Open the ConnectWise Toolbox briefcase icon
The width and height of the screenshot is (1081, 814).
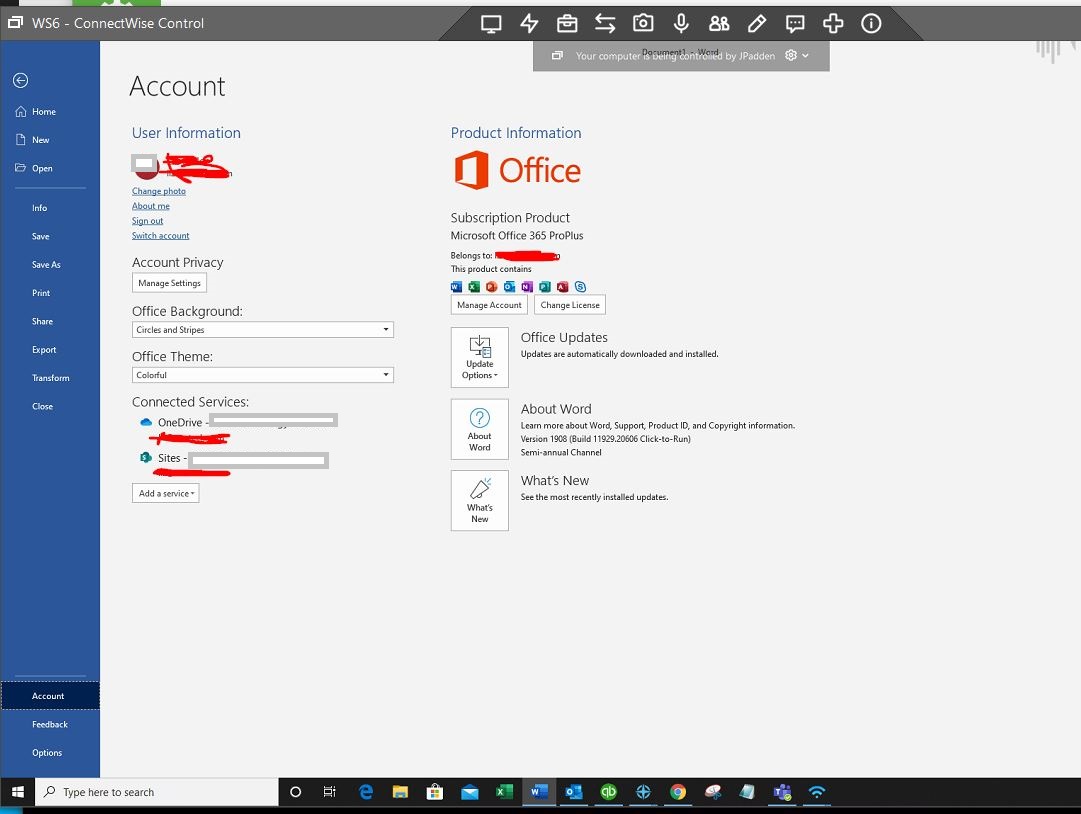pos(567,24)
